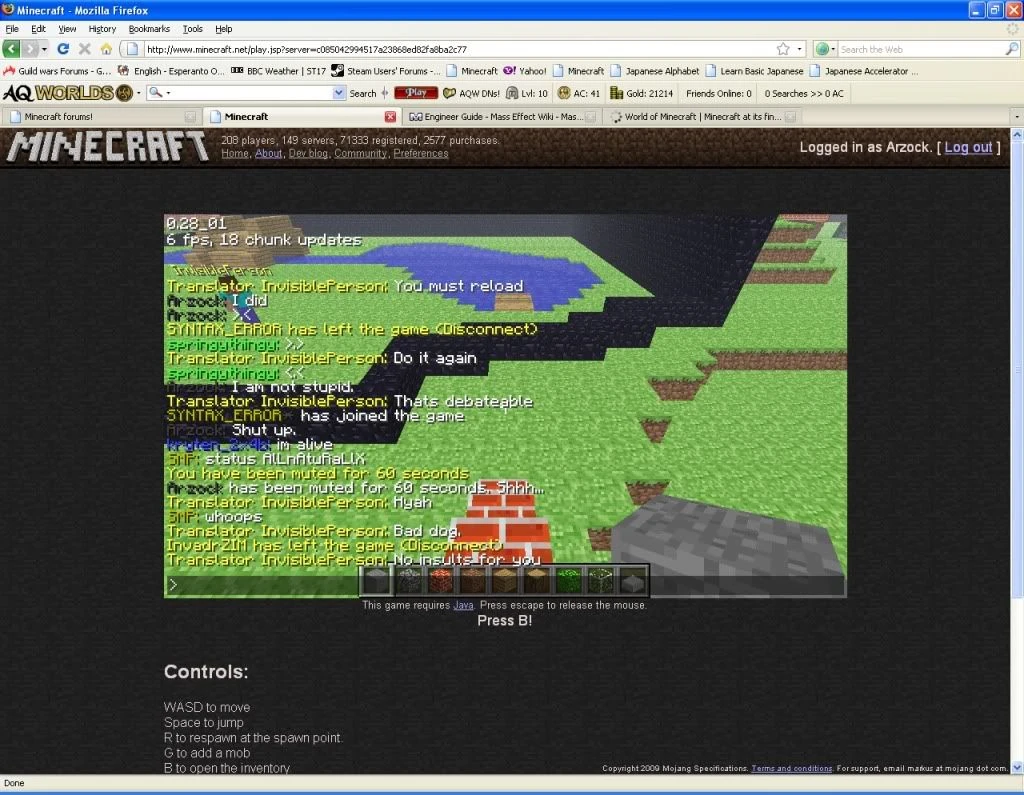Select the leaves block in the hotbar
Viewport: 1024px width, 795px height.
[569, 580]
